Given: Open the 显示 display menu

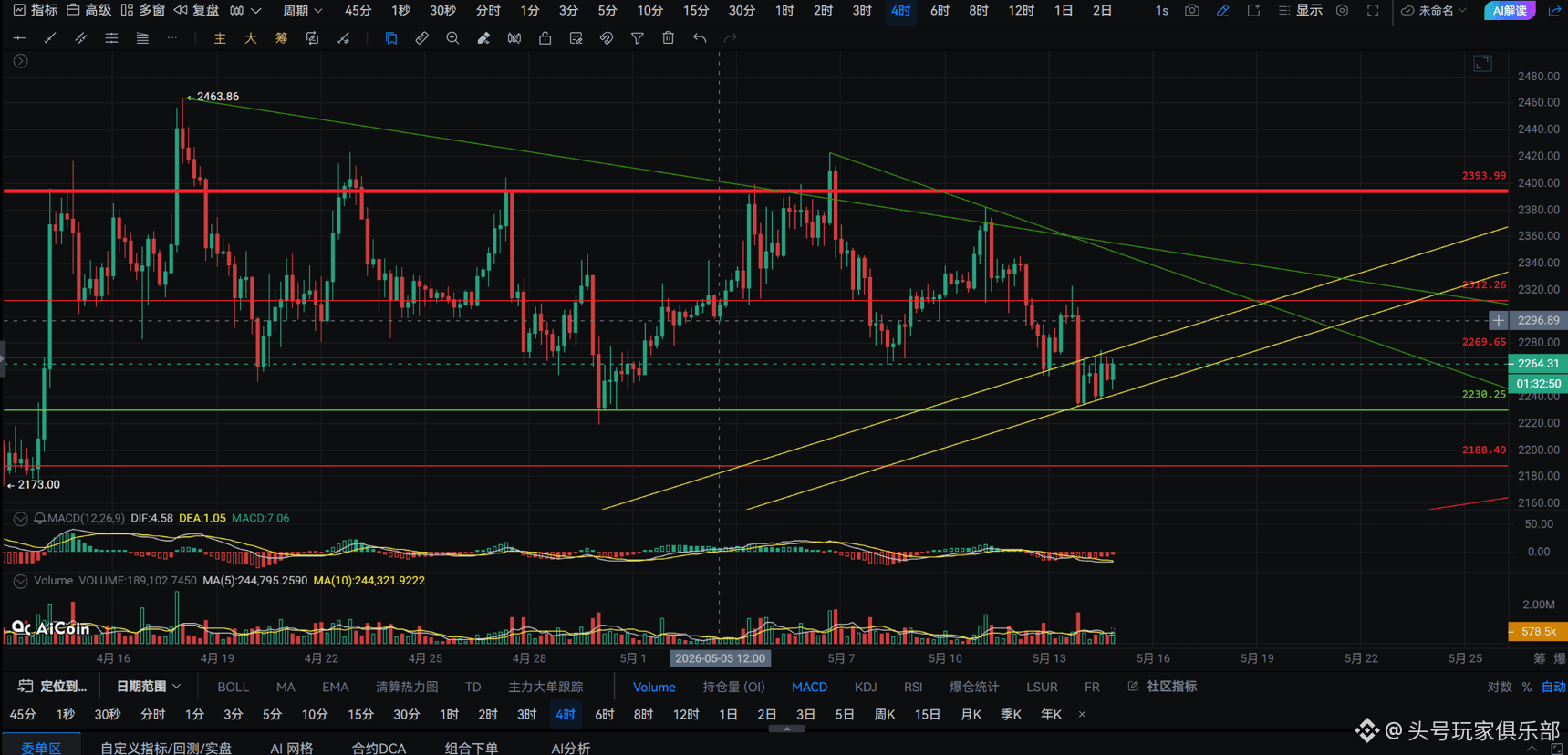Looking at the screenshot, I should tap(1301, 11).
